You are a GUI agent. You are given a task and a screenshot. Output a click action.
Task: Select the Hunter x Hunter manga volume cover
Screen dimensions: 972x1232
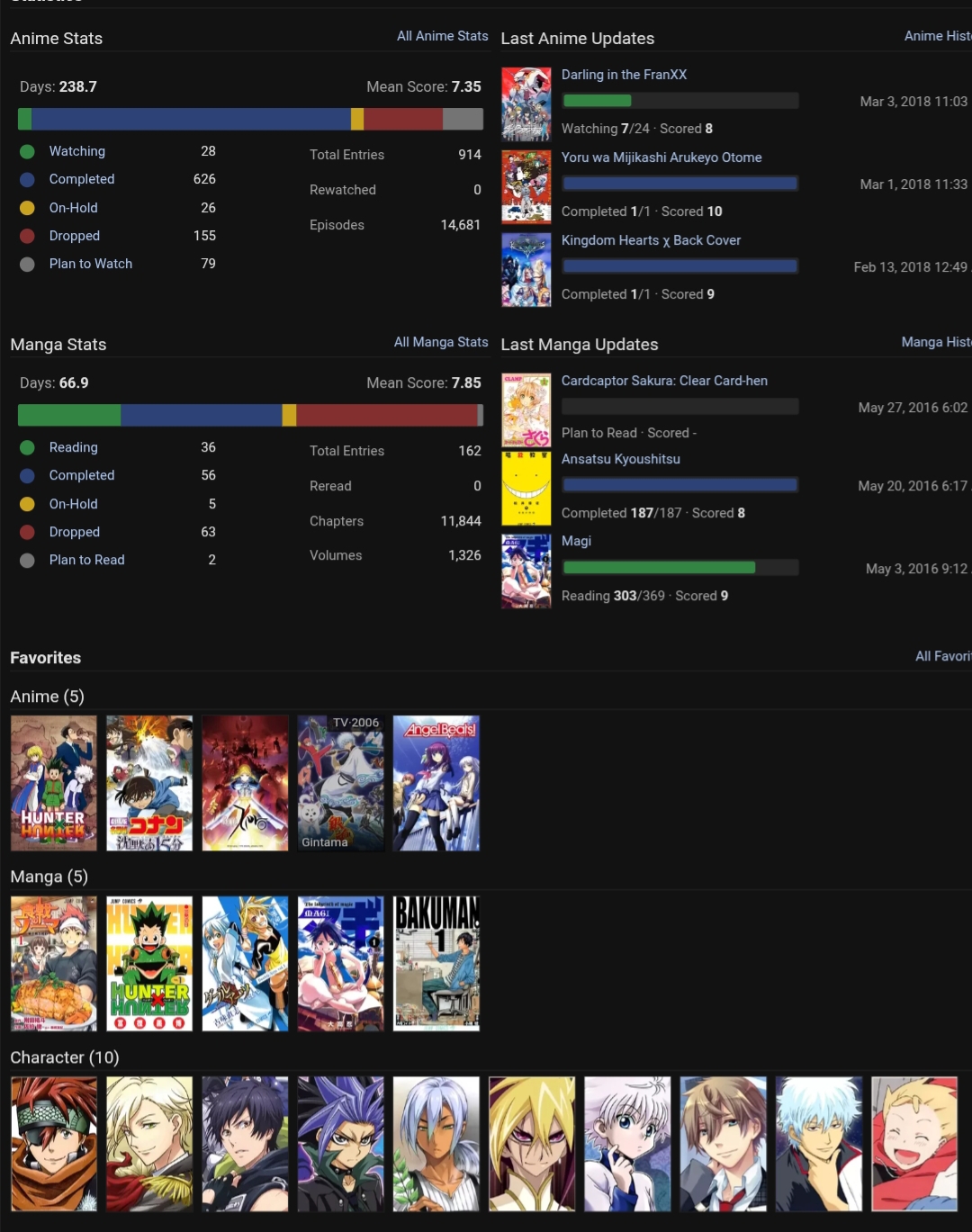click(x=149, y=963)
